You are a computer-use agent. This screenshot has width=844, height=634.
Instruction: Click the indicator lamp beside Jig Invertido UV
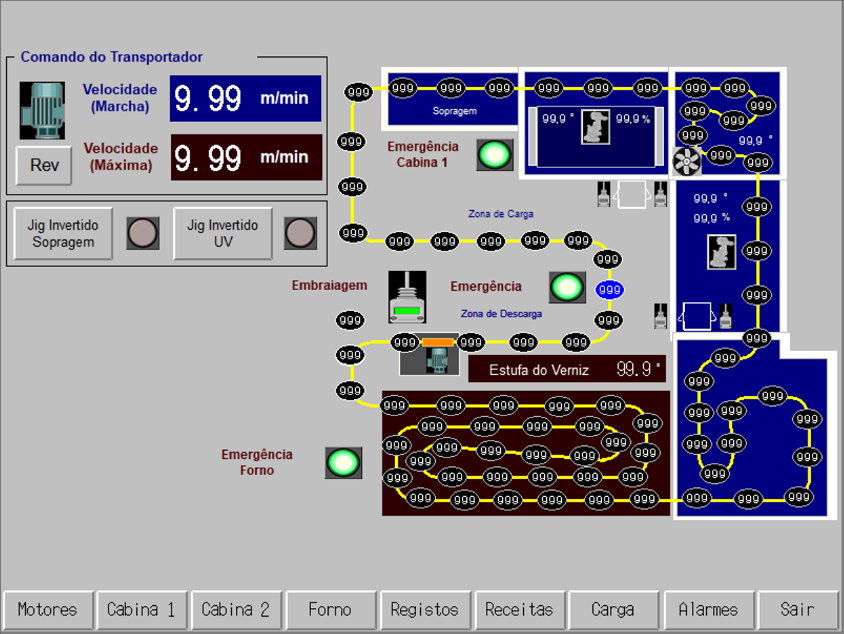click(300, 233)
